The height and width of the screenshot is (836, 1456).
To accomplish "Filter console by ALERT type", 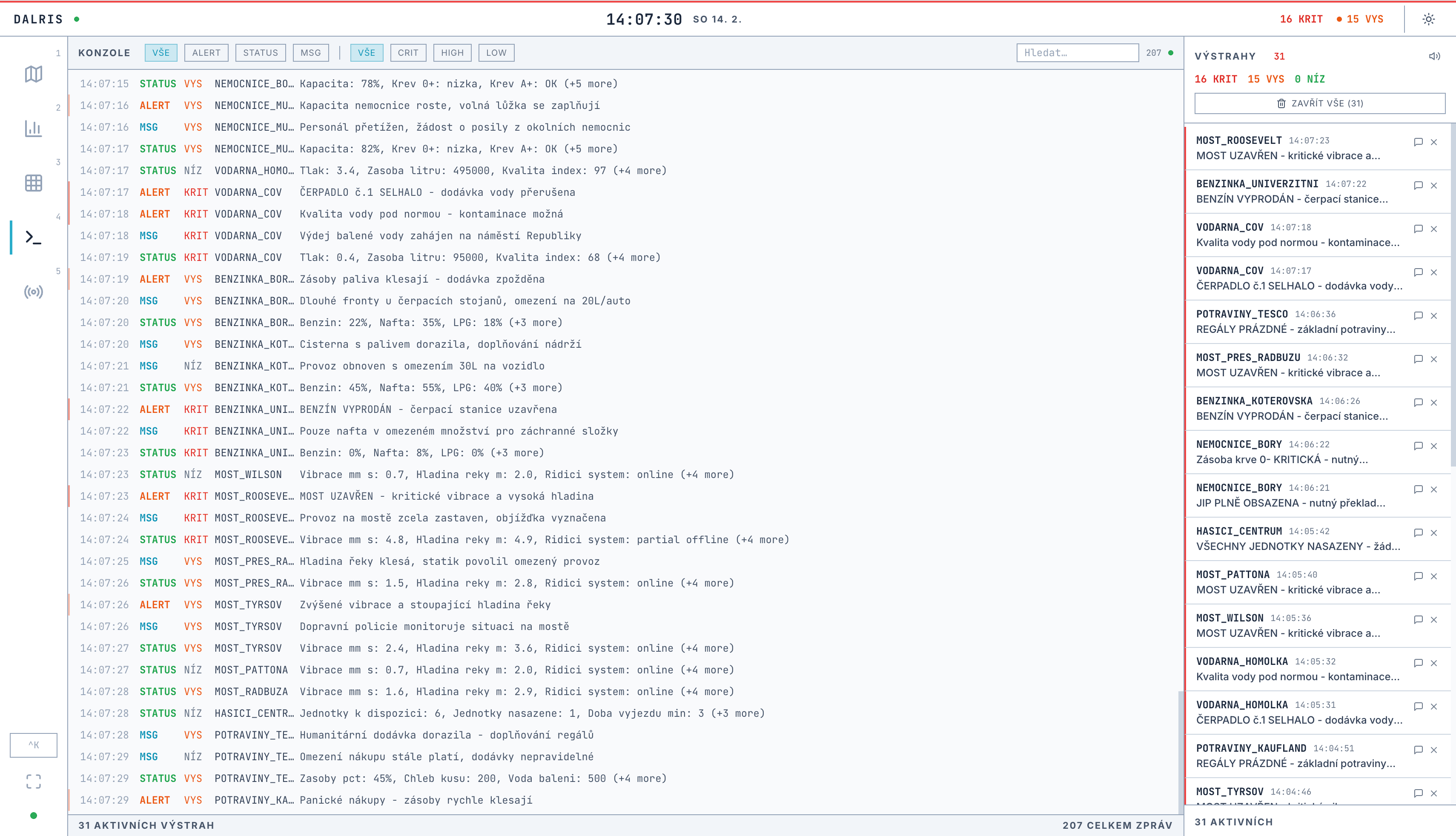I will (206, 53).
